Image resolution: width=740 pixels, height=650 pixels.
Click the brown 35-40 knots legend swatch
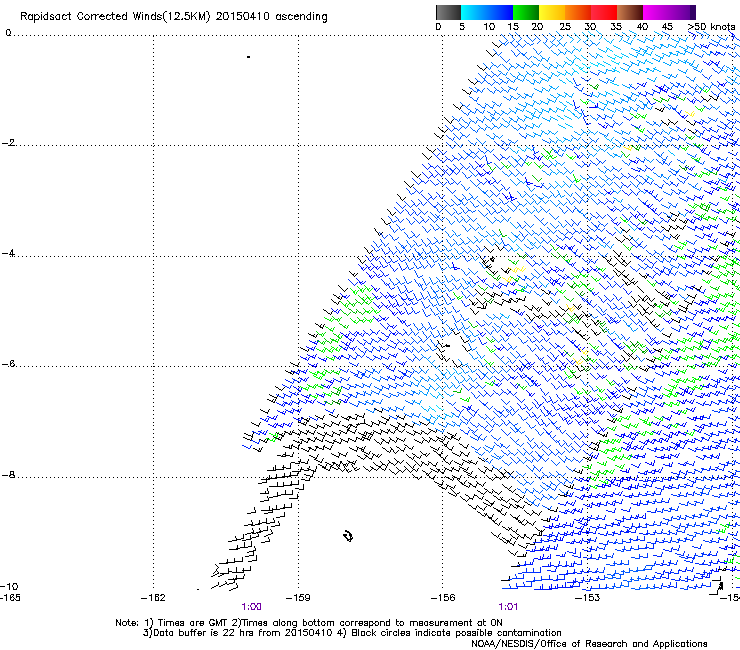click(630, 12)
